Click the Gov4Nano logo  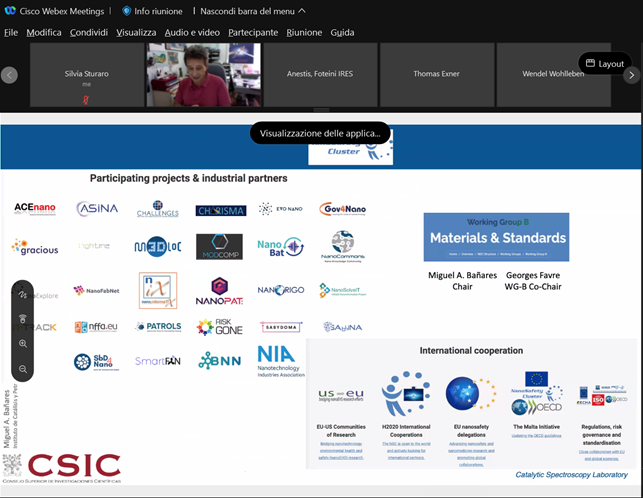(x=343, y=209)
